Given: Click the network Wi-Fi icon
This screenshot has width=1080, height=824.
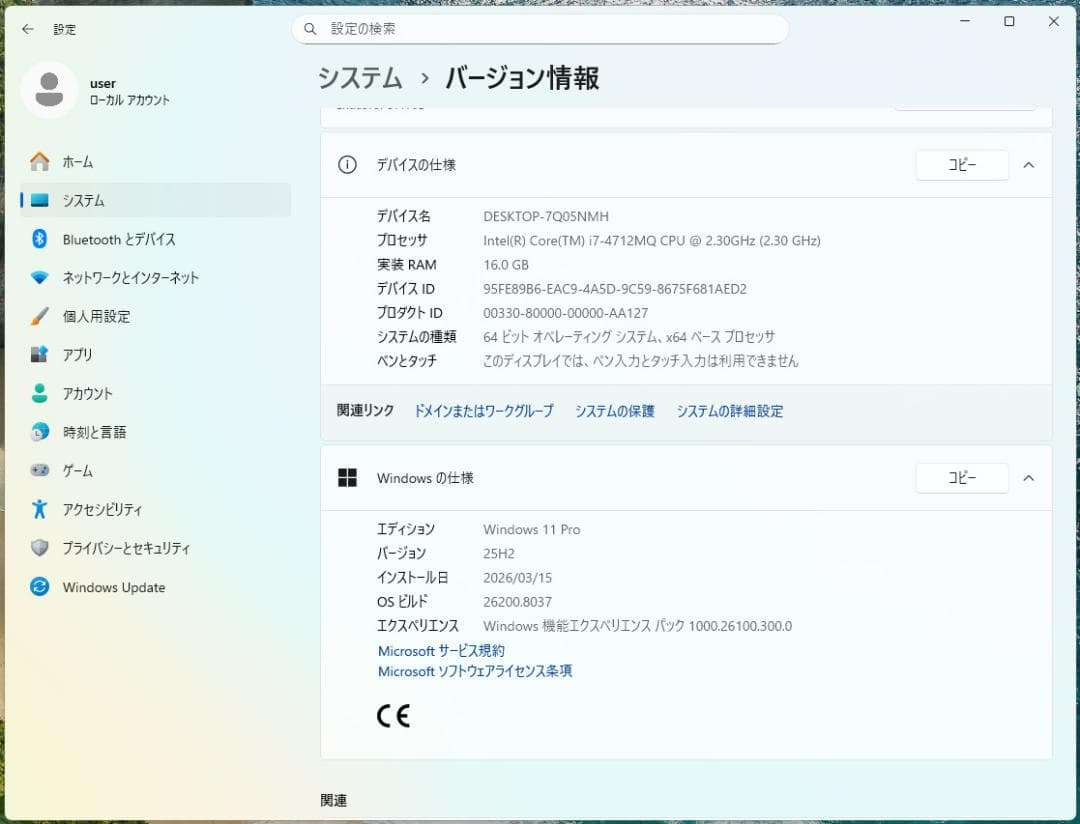Looking at the screenshot, I should point(40,278).
